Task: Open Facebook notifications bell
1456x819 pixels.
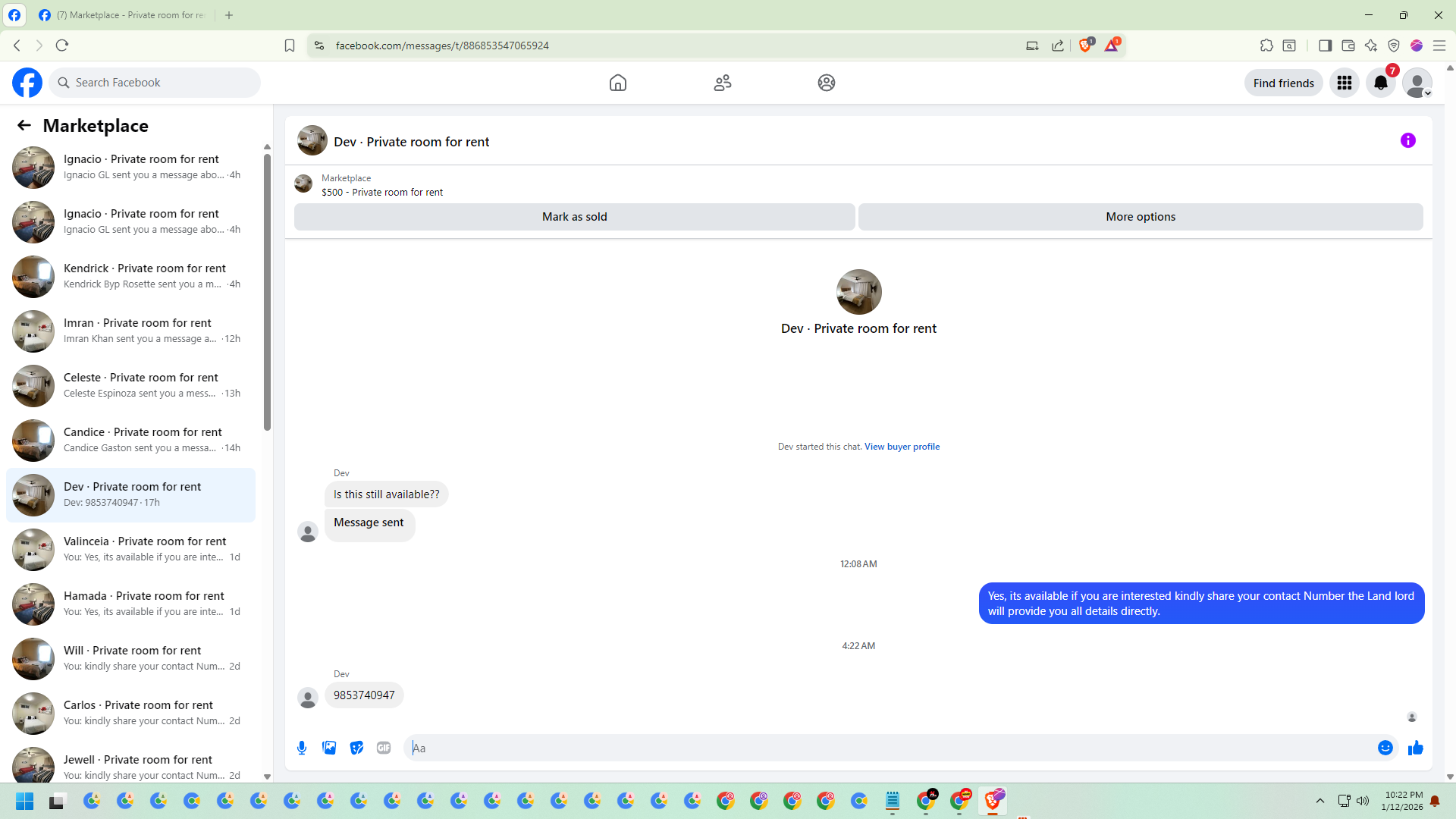Action: click(x=1380, y=83)
